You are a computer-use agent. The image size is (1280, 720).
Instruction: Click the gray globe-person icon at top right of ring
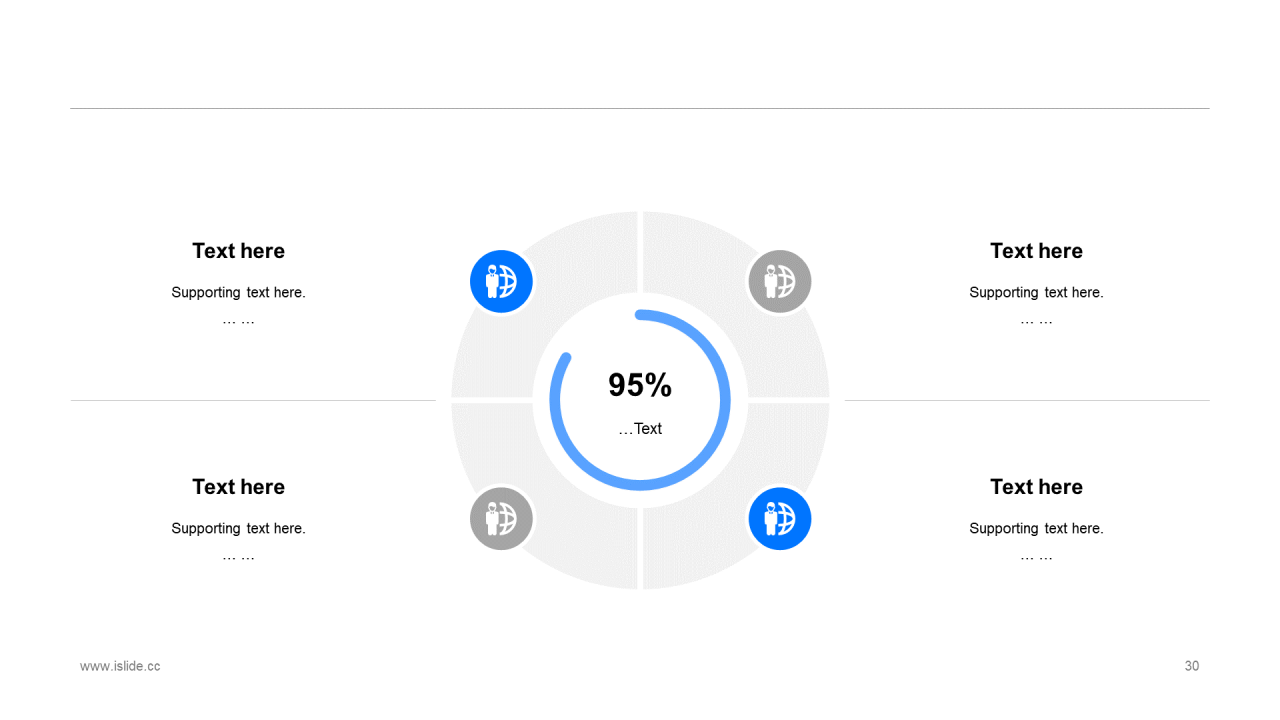coord(779,282)
